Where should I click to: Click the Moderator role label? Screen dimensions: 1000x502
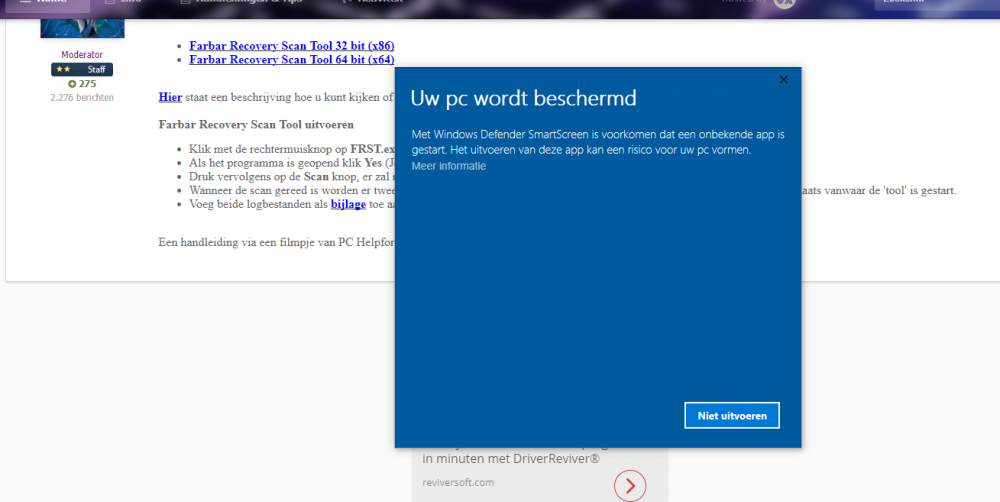click(82, 55)
